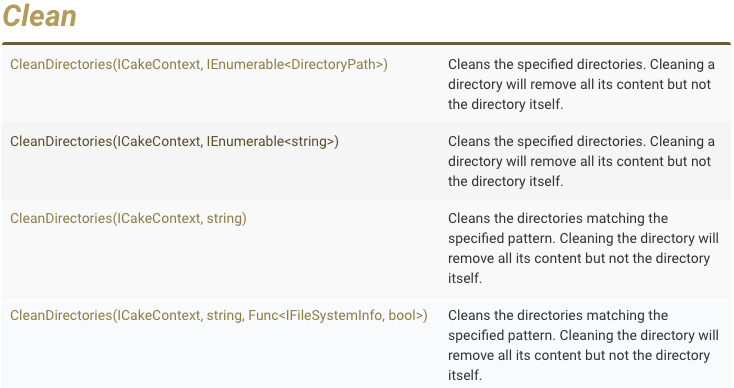Screen dimensions: 734x388
Task: Open the CleanDirectories IEnumerable<DirectoryPath> overload link
Action: click(199, 64)
